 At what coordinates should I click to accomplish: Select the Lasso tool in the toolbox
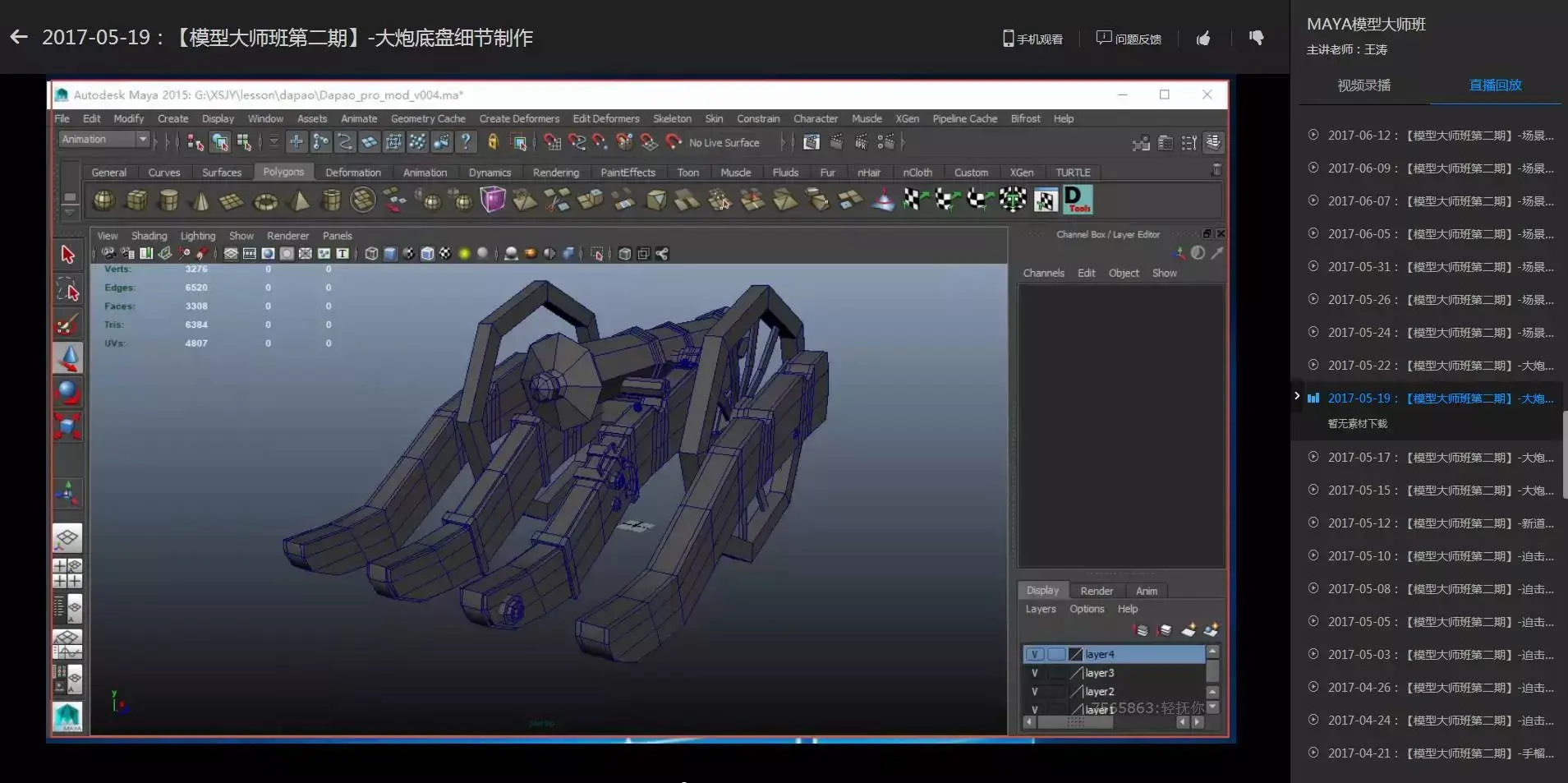68,289
